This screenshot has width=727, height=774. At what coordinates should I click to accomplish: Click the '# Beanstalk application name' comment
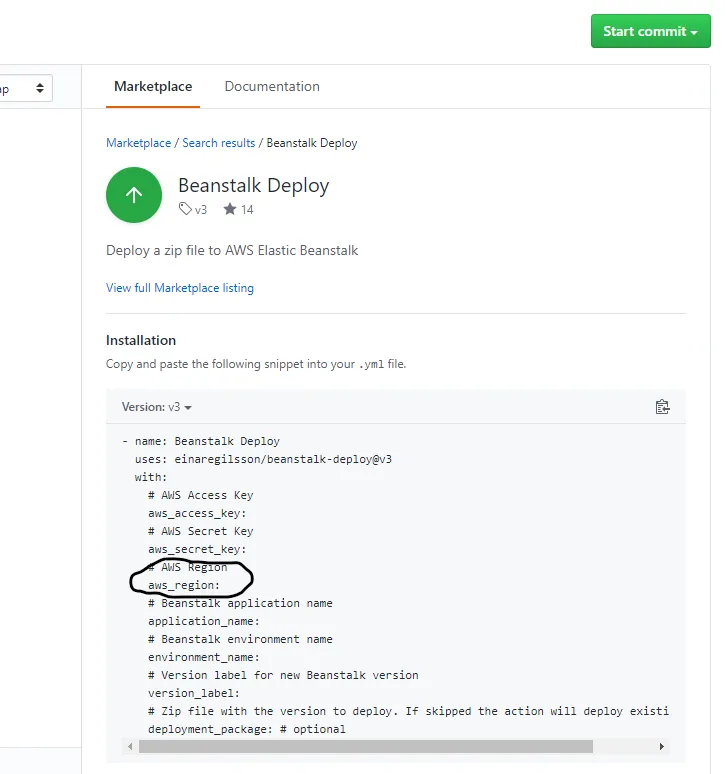[240, 603]
